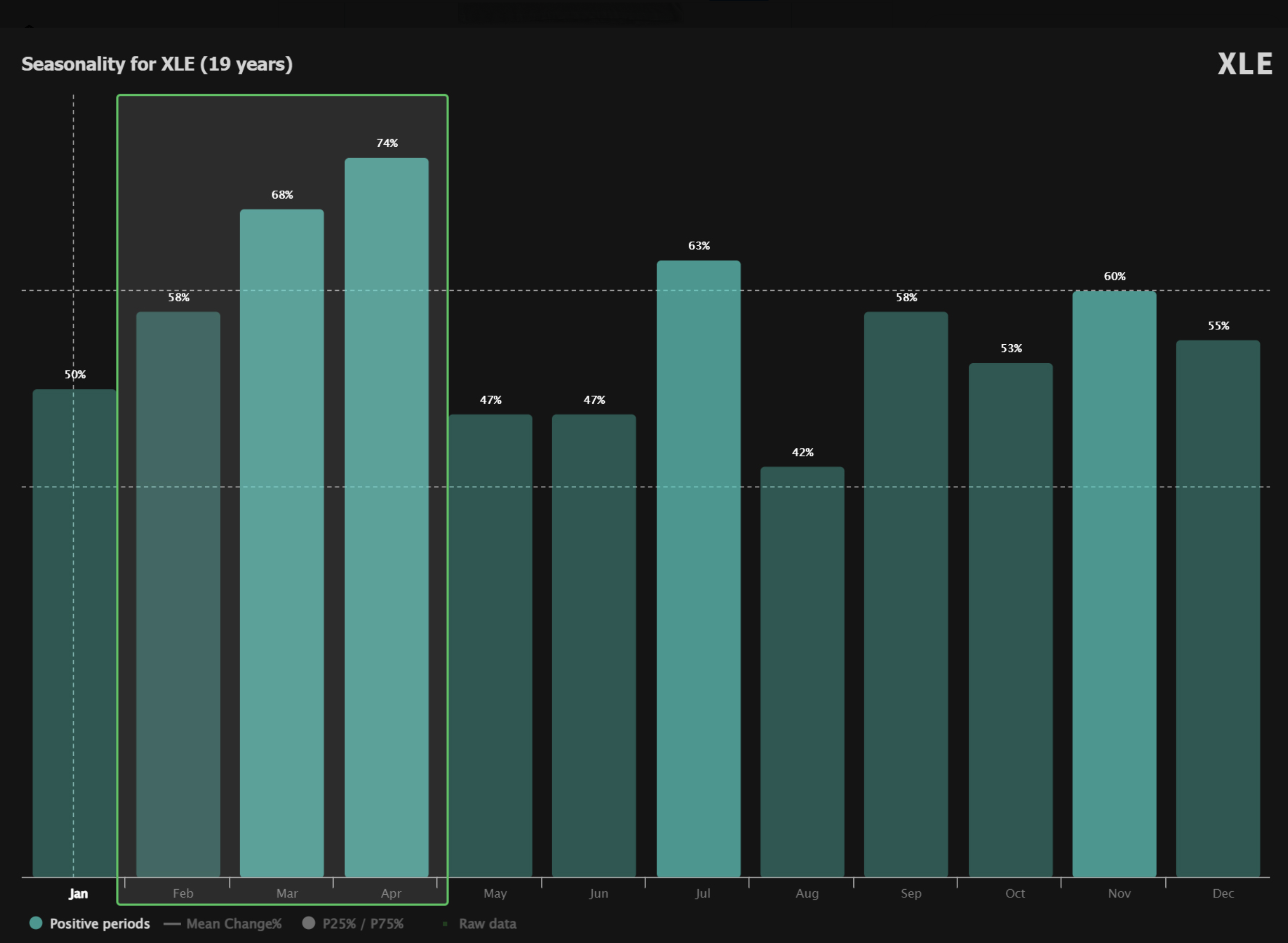Click the 55% value above December
1288x943 pixels.
click(x=1218, y=326)
